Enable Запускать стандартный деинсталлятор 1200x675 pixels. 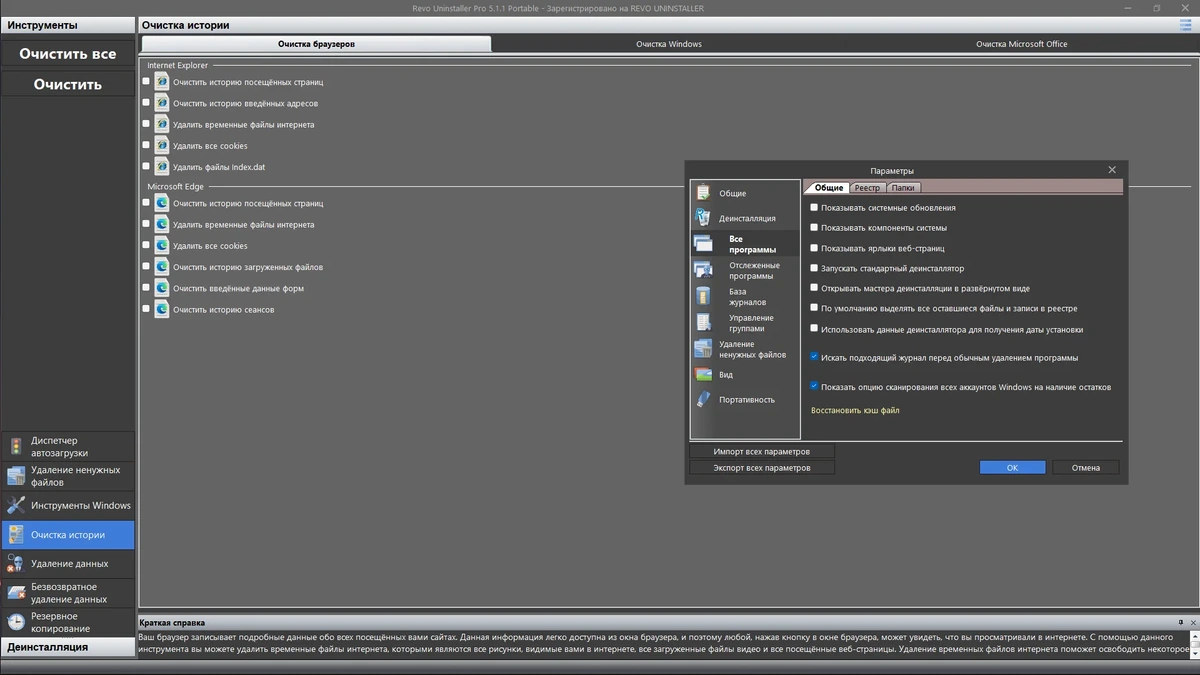point(814,267)
